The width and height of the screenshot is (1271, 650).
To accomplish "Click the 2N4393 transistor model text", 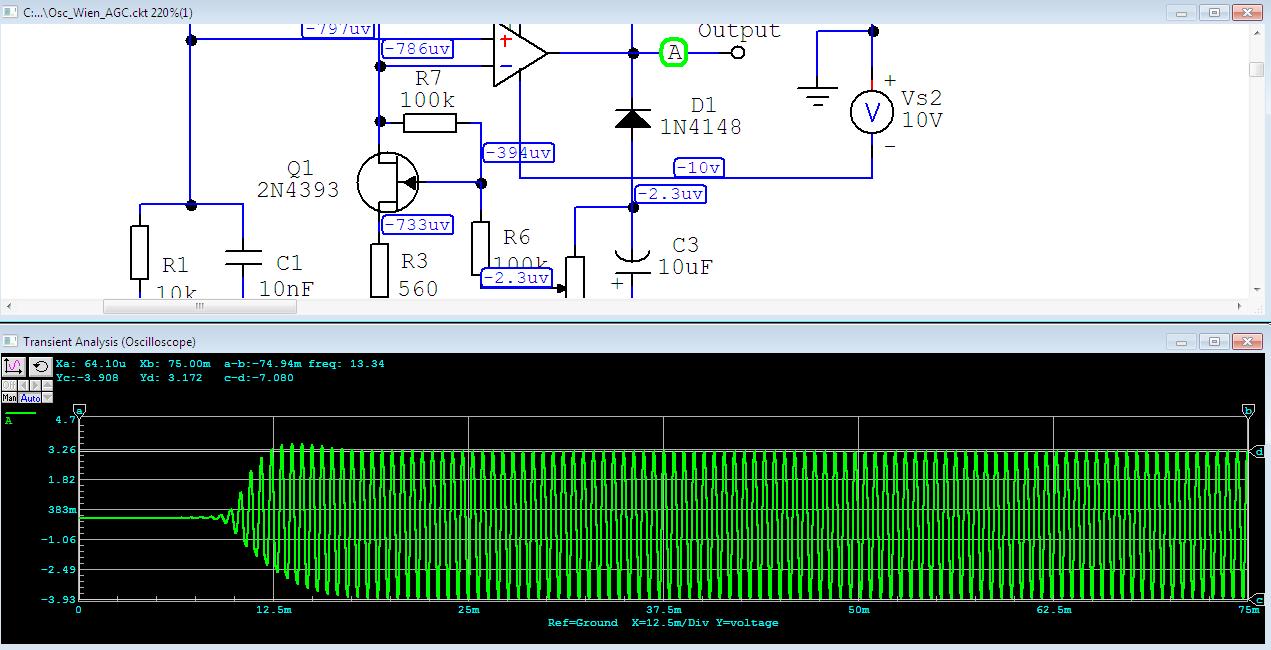I will (x=298, y=189).
